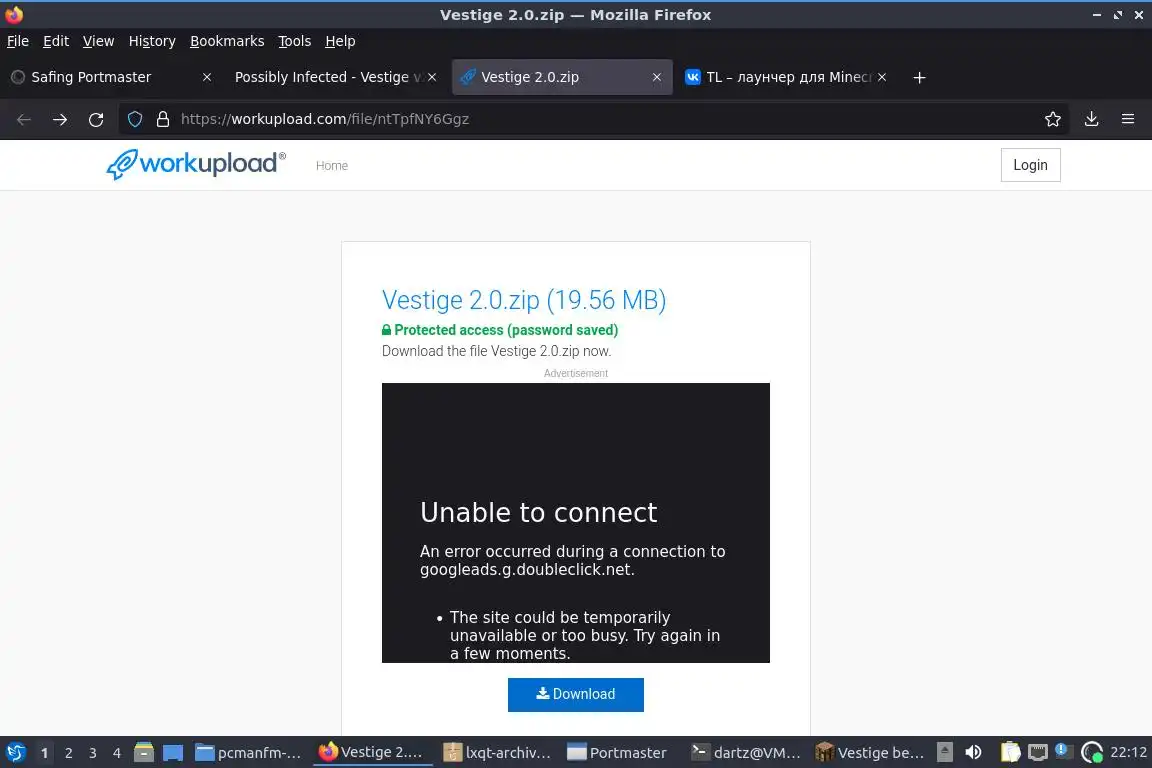1152x768 pixels.
Task: Open the Home link on workupload
Action: tap(332, 166)
